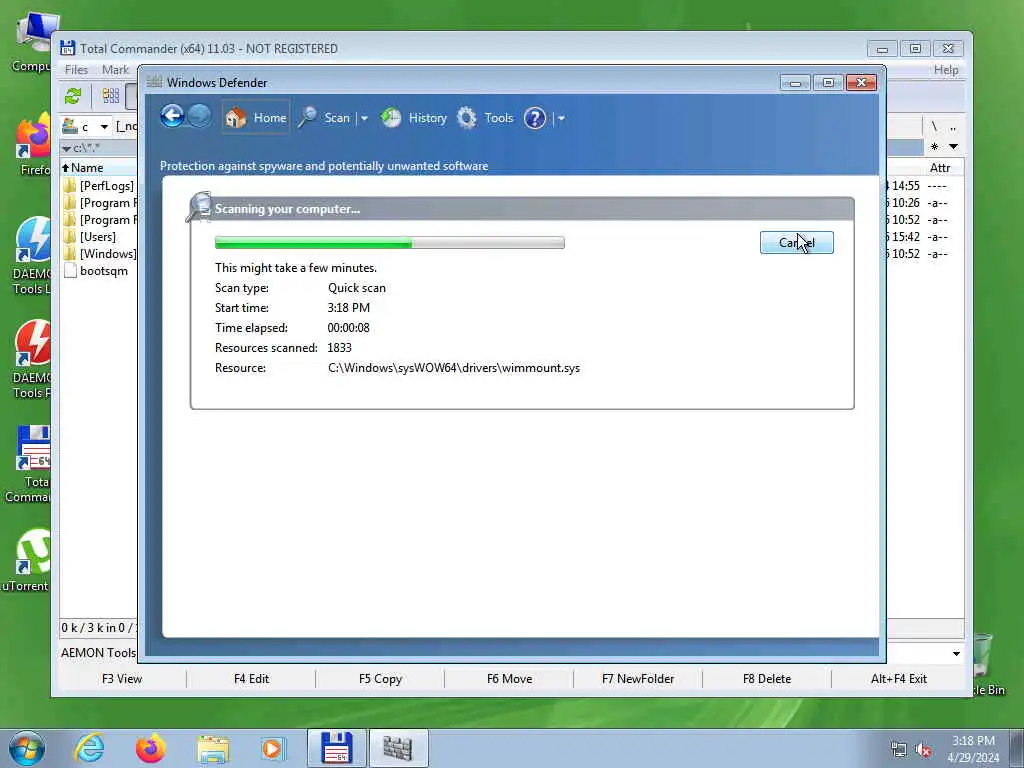Image resolution: width=1024 pixels, height=768 pixels.
Task: Click F6 Move button
Action: click(x=509, y=679)
